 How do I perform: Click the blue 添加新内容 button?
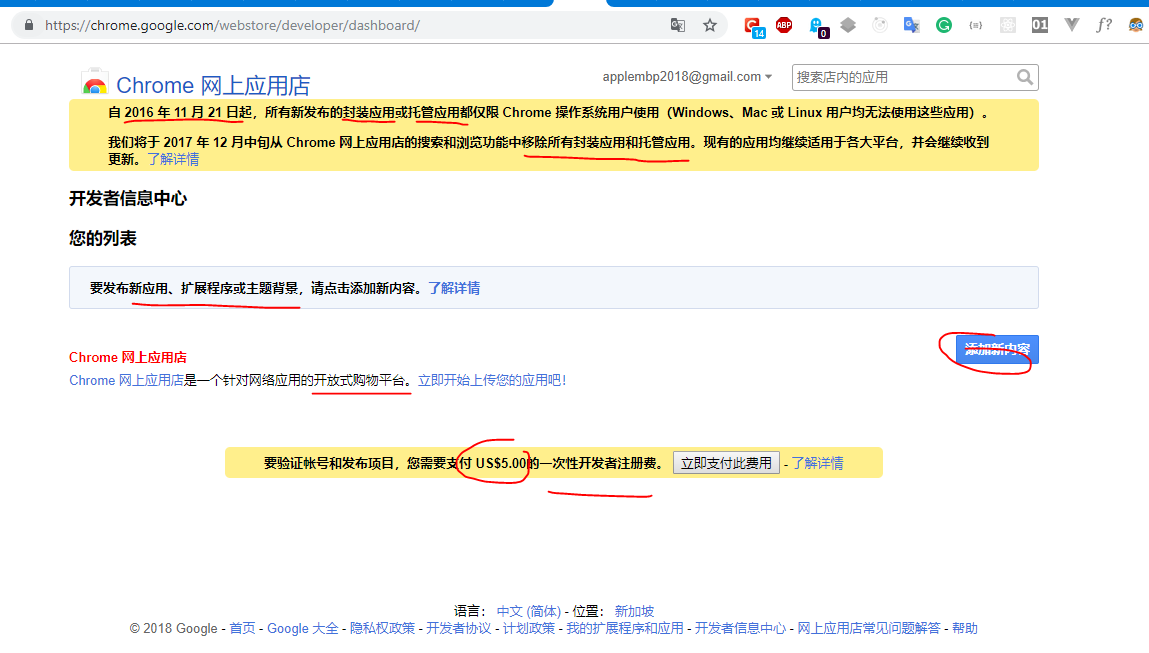[997, 350]
